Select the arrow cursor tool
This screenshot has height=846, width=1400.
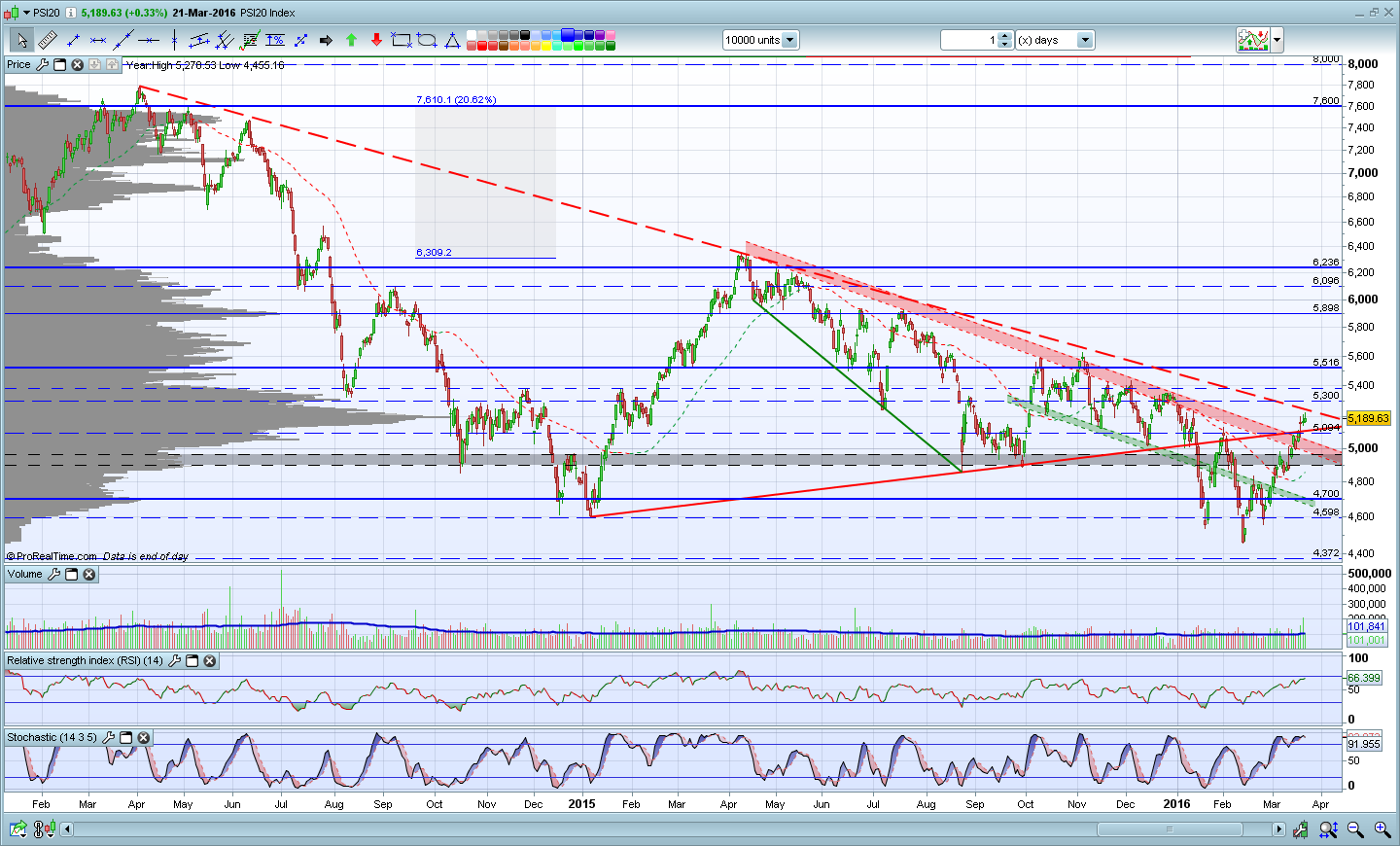tap(22, 40)
